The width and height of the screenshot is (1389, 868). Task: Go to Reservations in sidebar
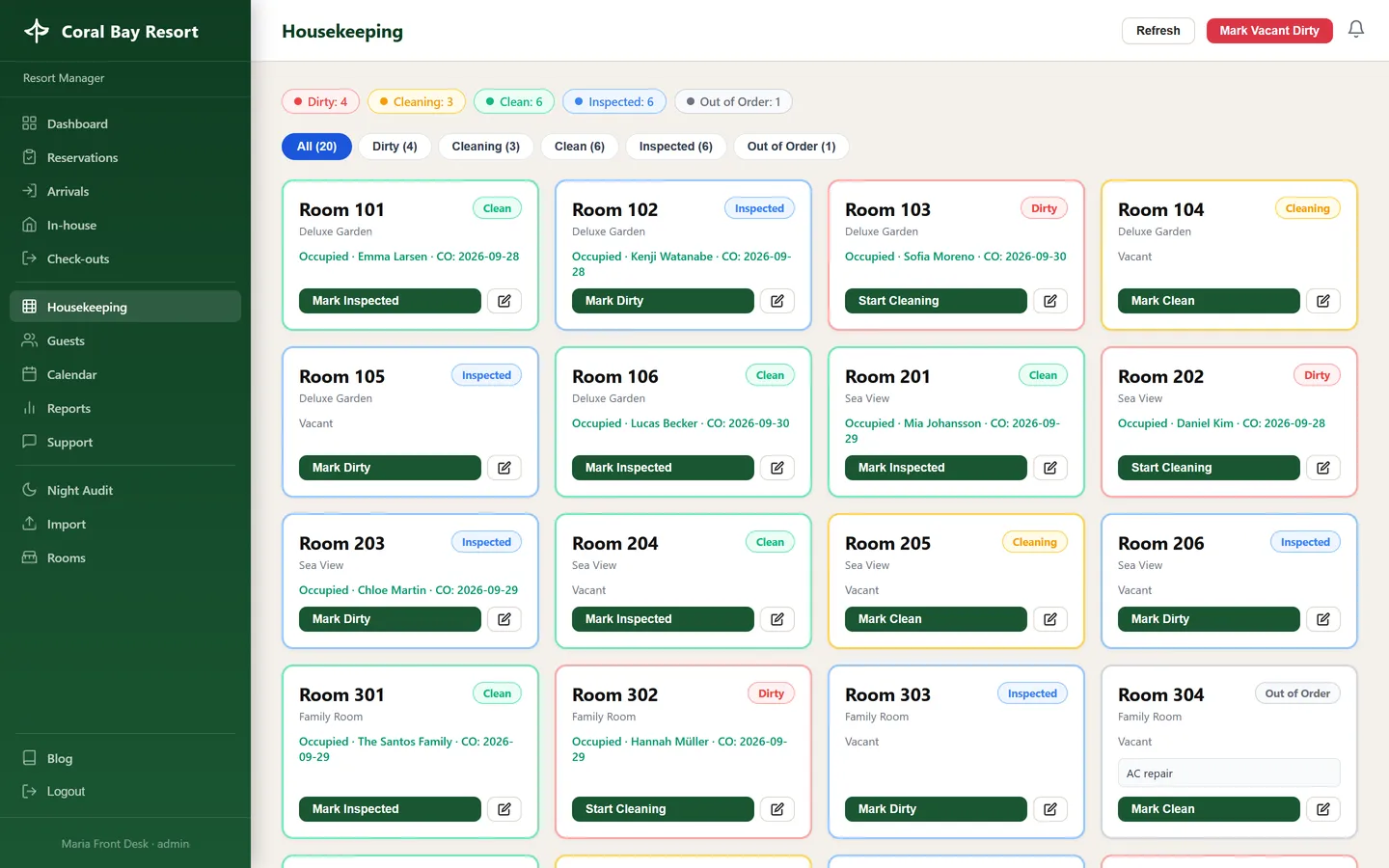pos(125,157)
